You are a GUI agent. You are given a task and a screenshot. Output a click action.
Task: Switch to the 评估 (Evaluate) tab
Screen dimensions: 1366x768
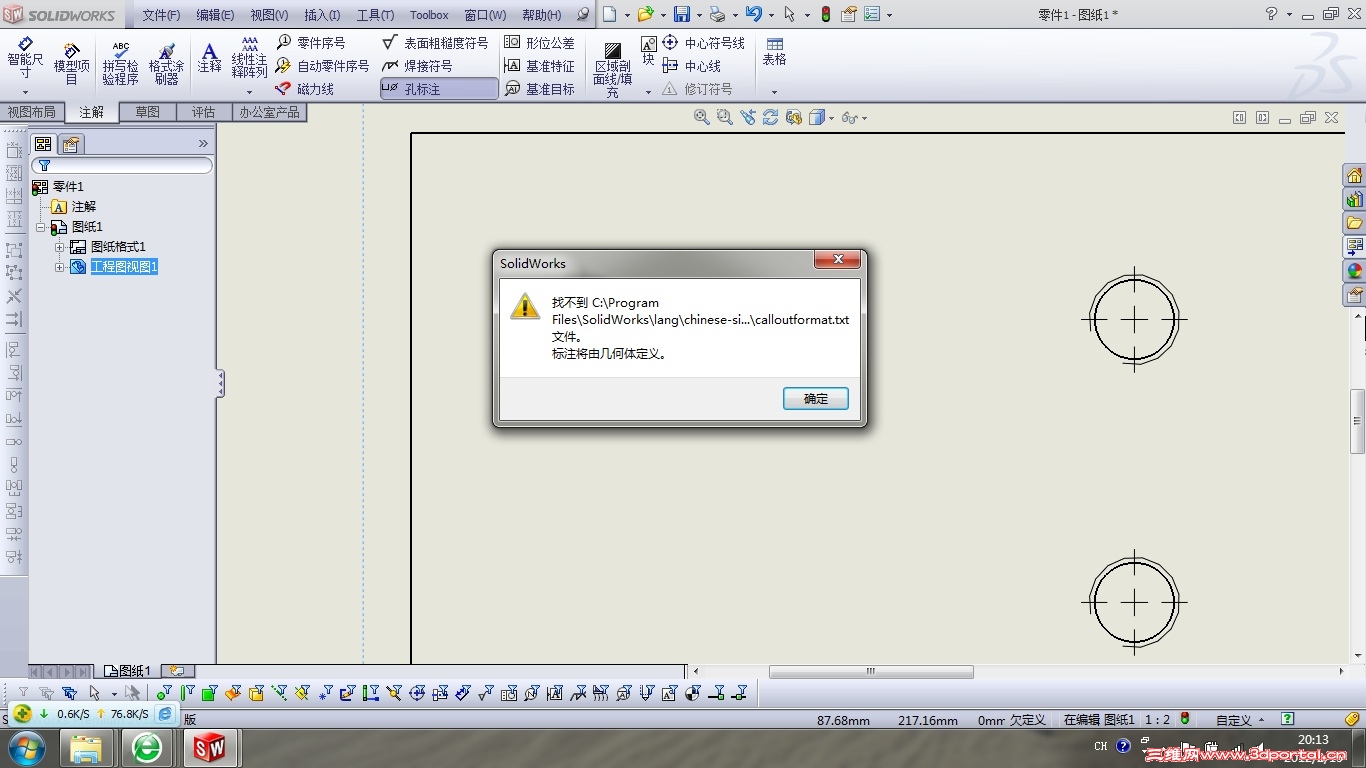coord(204,112)
